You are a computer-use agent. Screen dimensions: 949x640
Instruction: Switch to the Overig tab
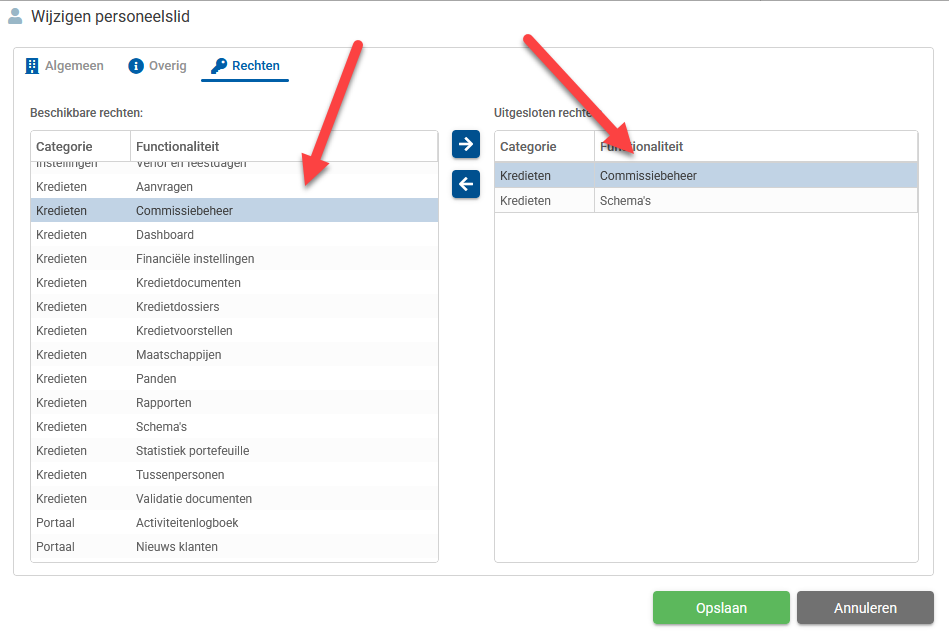[157, 66]
